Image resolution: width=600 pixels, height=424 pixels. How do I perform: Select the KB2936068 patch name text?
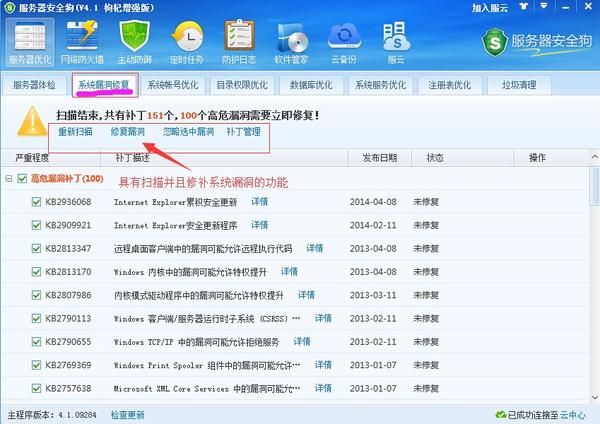[x=68, y=202]
